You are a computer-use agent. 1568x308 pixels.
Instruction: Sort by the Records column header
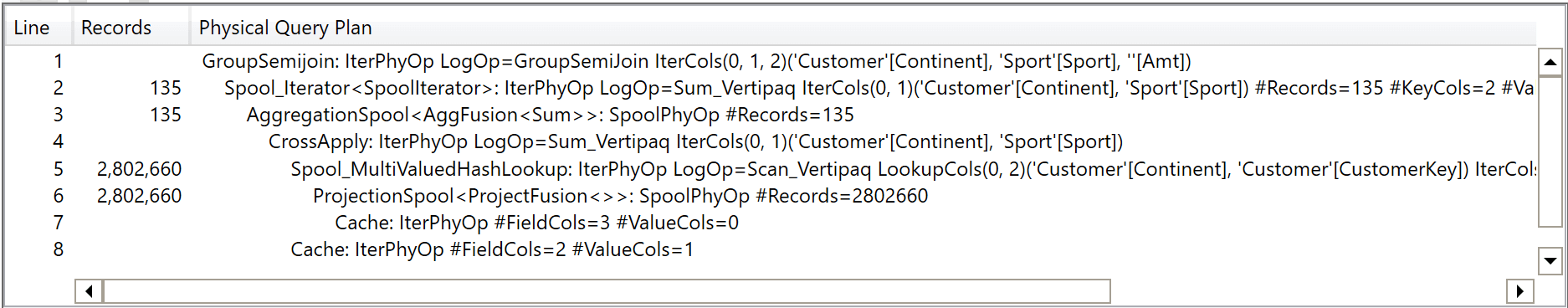coord(131,28)
